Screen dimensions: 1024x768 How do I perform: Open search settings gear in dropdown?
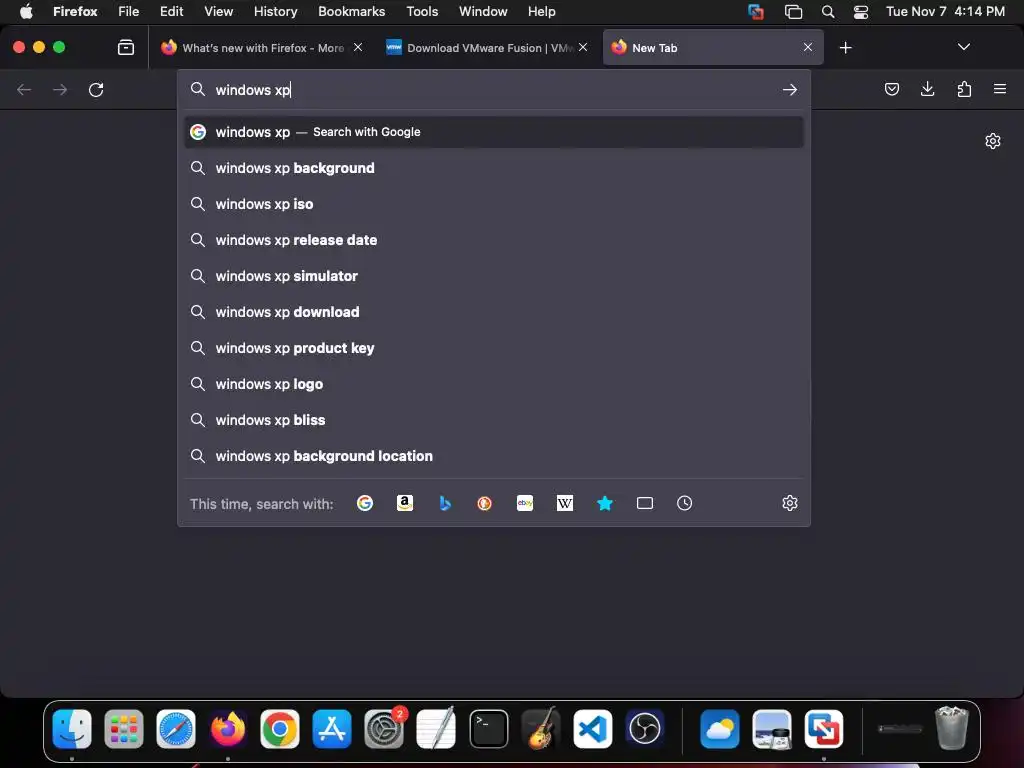tap(790, 503)
